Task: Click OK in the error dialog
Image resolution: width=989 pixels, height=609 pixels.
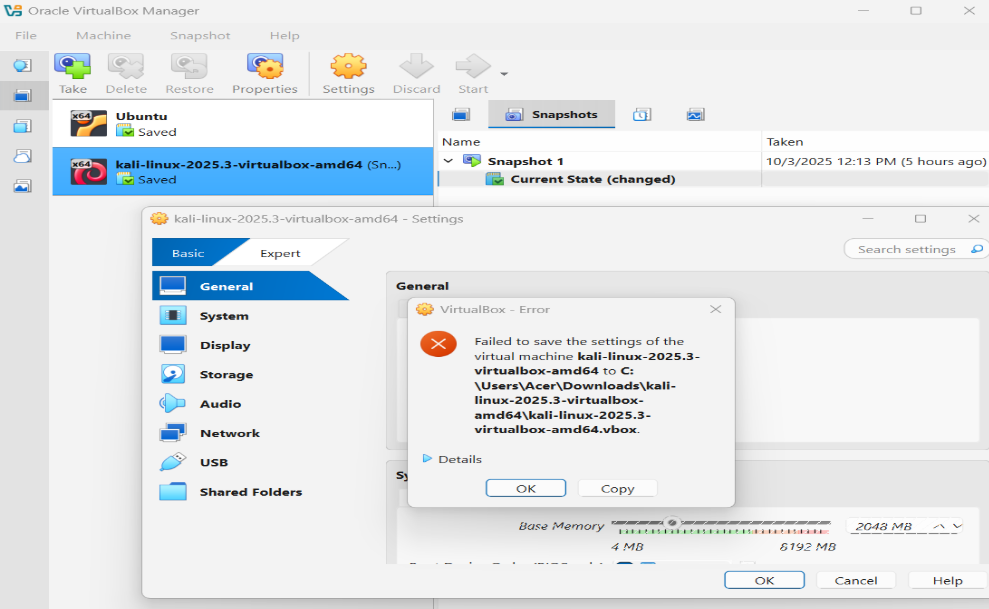Action: [525, 489]
